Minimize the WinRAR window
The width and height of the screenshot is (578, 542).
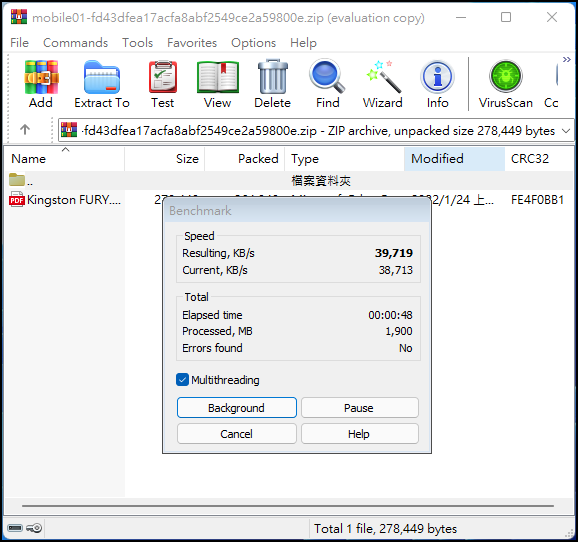point(461,17)
